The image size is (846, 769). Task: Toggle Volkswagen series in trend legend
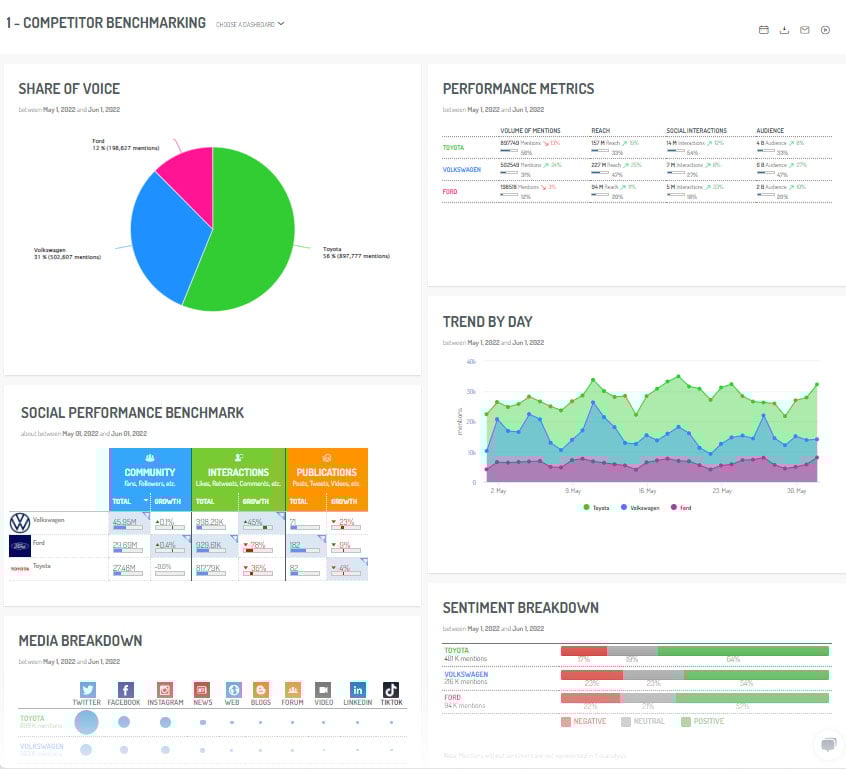(x=640, y=508)
